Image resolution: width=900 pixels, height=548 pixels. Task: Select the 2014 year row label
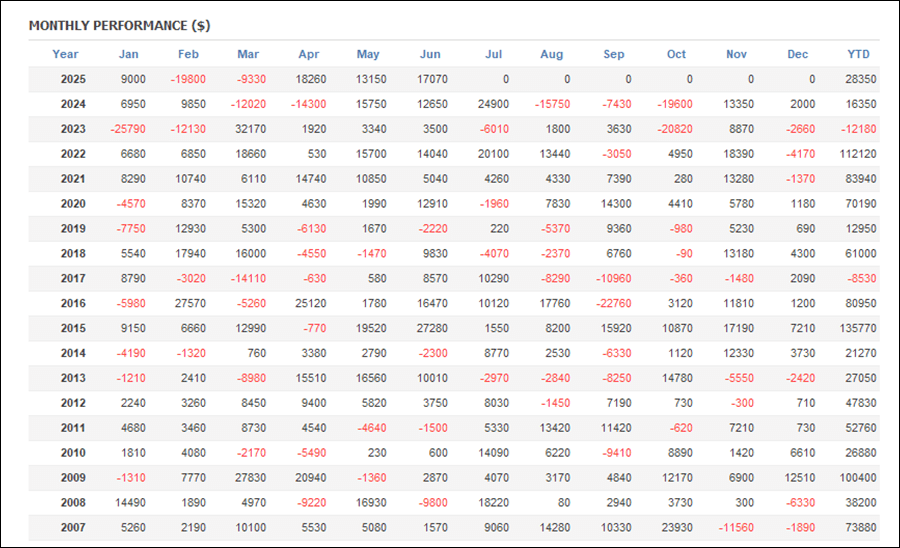click(73, 353)
